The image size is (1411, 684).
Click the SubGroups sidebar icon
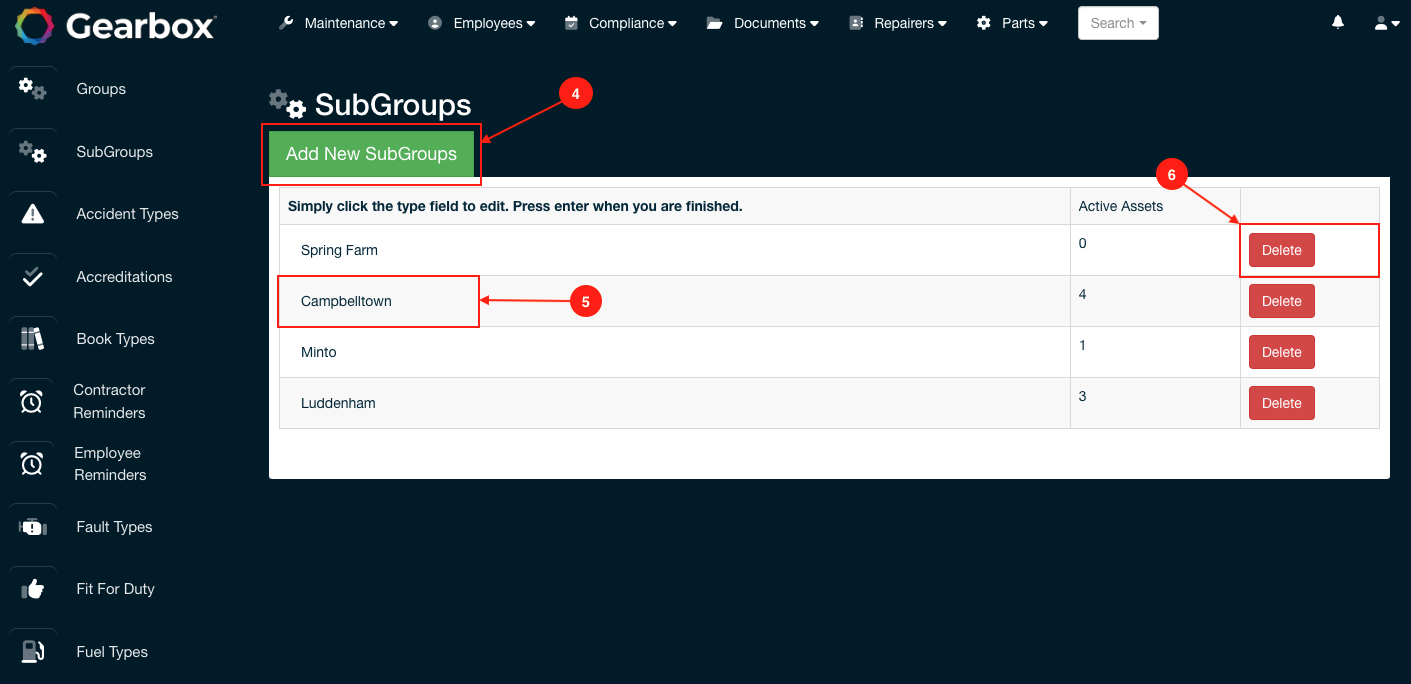[x=32, y=152]
